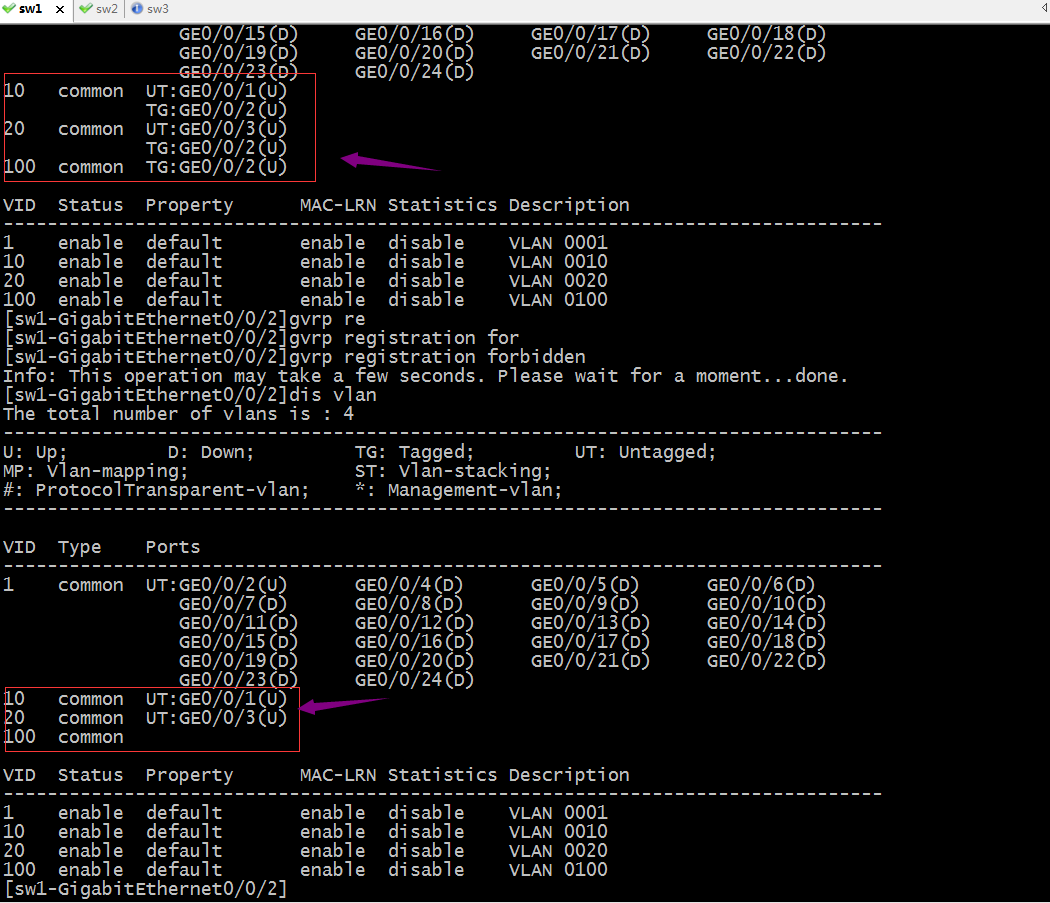Click 'GE0/0/22(D)' in the lower ports list
Image resolution: width=1050 pixels, height=903 pixels.
pos(766,661)
